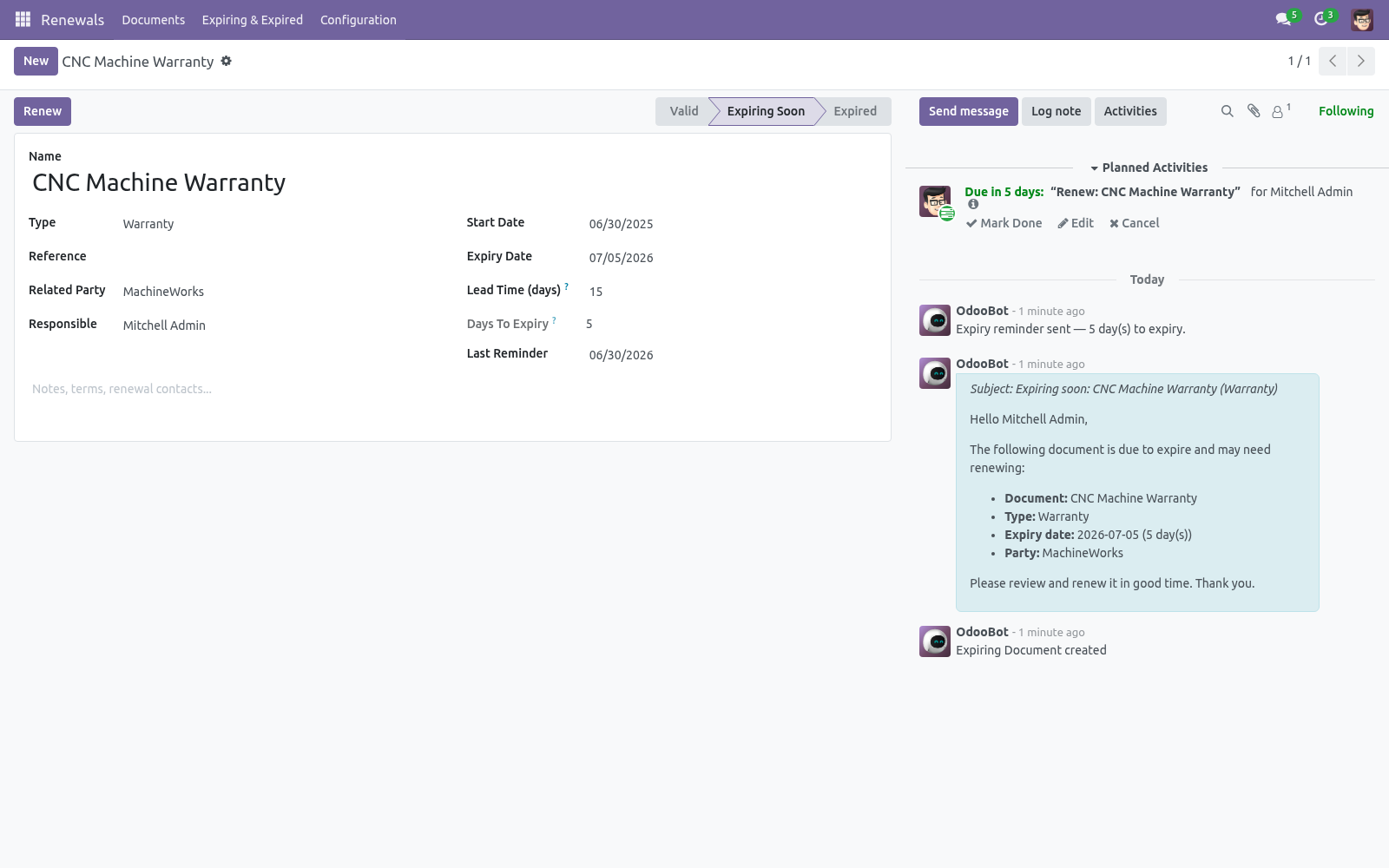
Task: Go to previous record arrow
Action: click(x=1333, y=61)
